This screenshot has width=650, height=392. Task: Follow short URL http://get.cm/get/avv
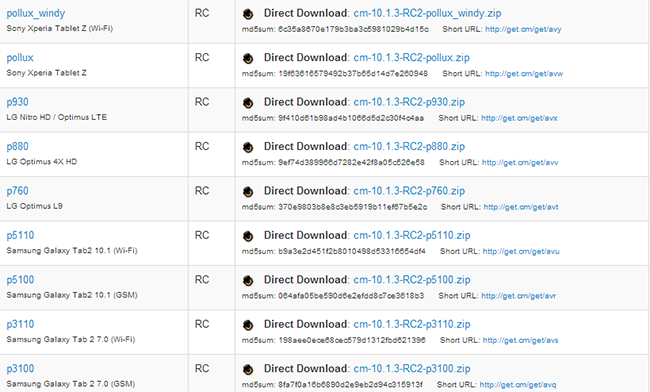520,162
